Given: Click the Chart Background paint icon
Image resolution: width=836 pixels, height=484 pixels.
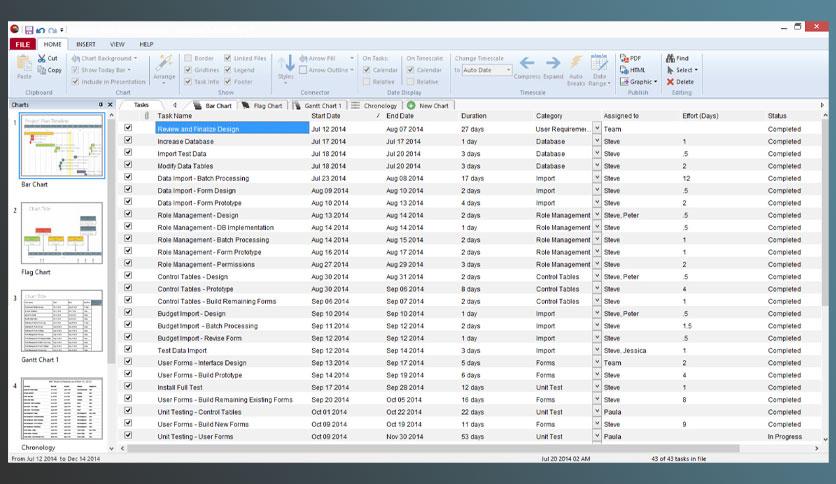Looking at the screenshot, I should coord(76,58).
